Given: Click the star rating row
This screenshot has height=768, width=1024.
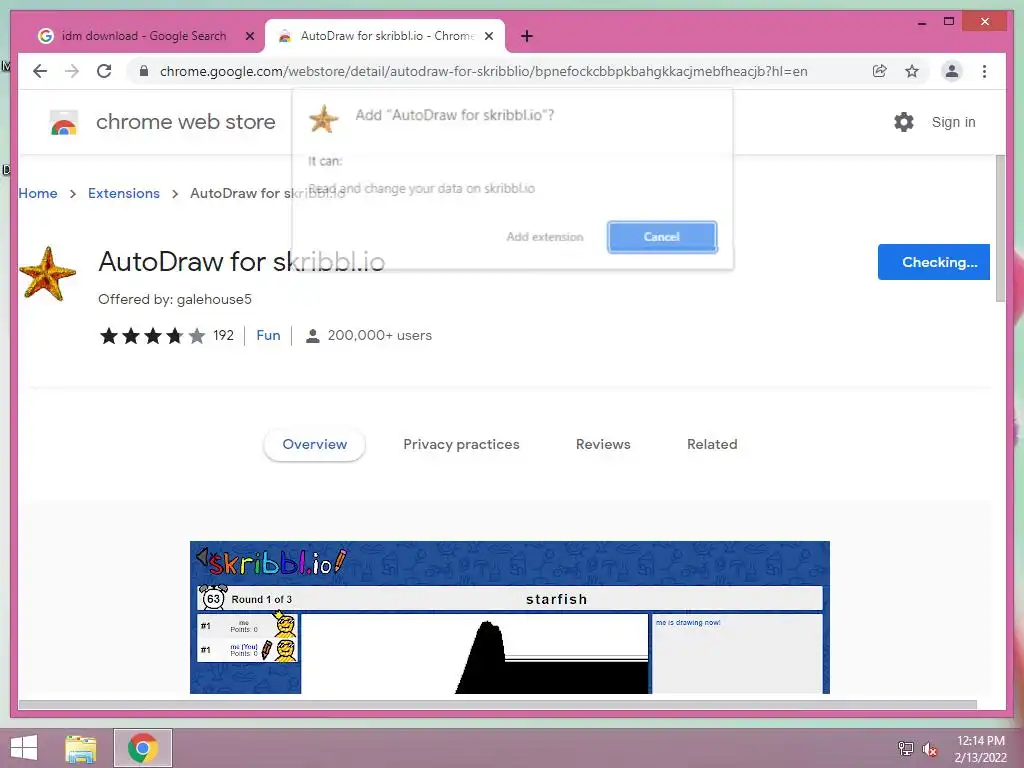Looking at the screenshot, I should (152, 336).
